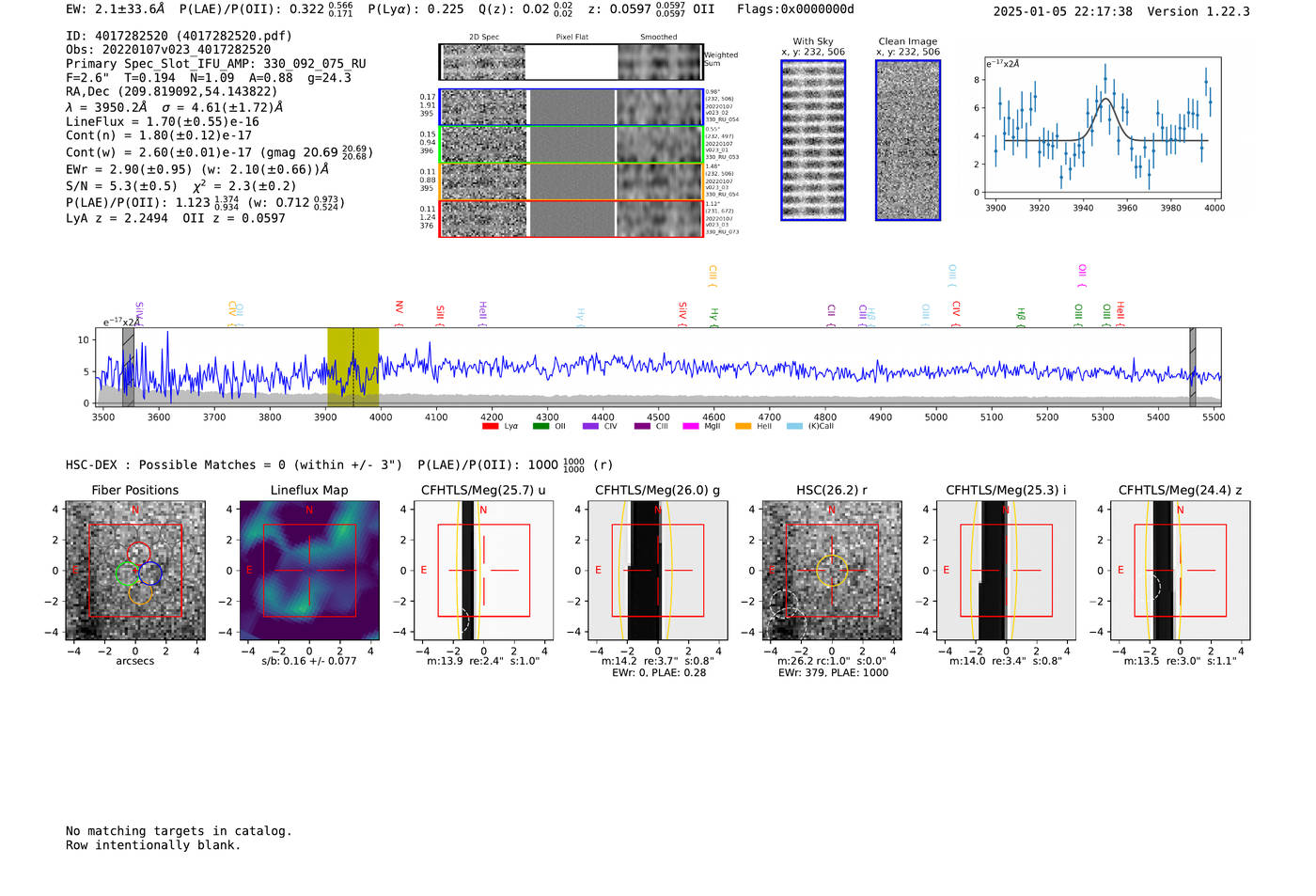Select the CFHTLS/Meg(24.4) z cutout
1316x896 pixels.
(x=1180, y=571)
